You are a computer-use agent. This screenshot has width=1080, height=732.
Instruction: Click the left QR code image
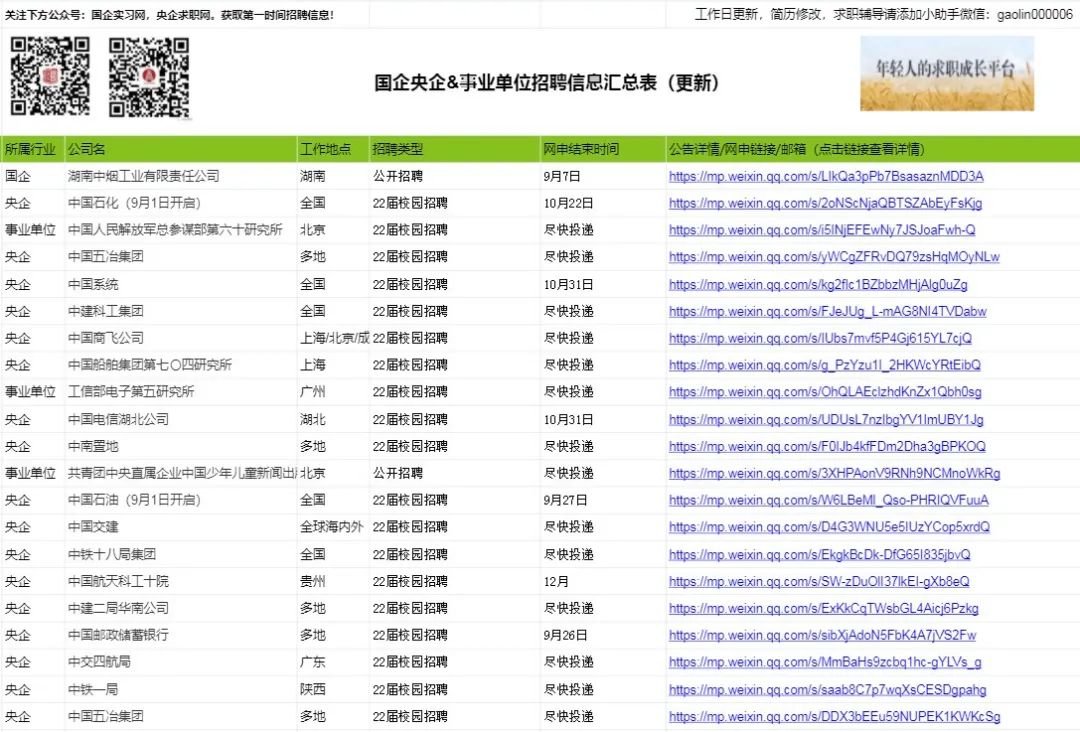pyautogui.click(x=50, y=76)
